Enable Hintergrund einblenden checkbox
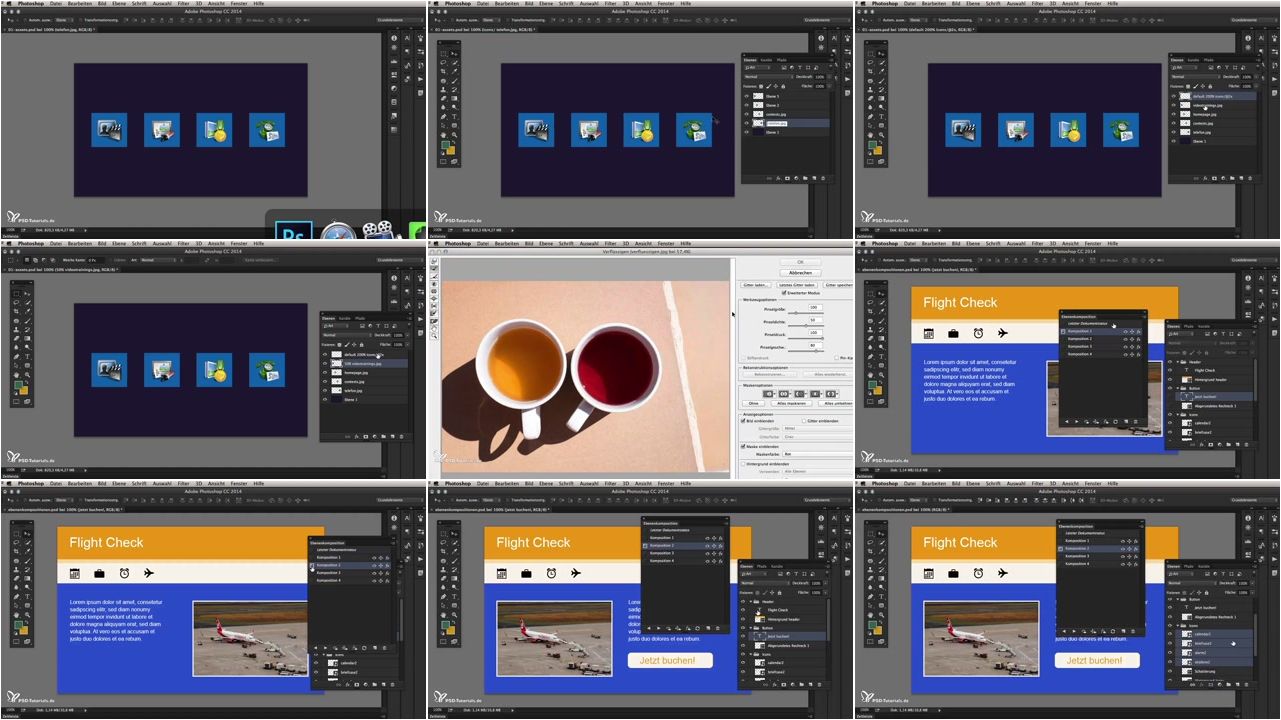1281x720 pixels. point(743,464)
